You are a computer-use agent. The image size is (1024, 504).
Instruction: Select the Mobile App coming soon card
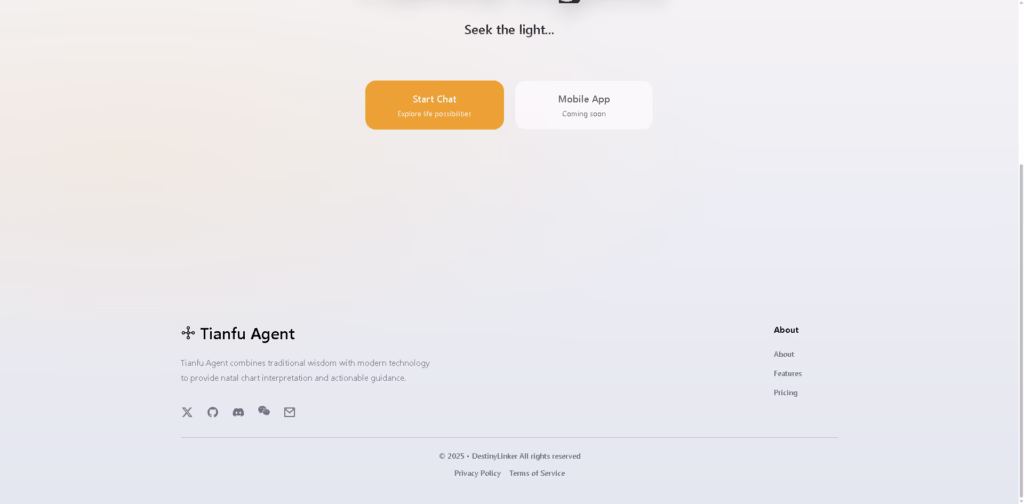pyautogui.click(x=584, y=105)
